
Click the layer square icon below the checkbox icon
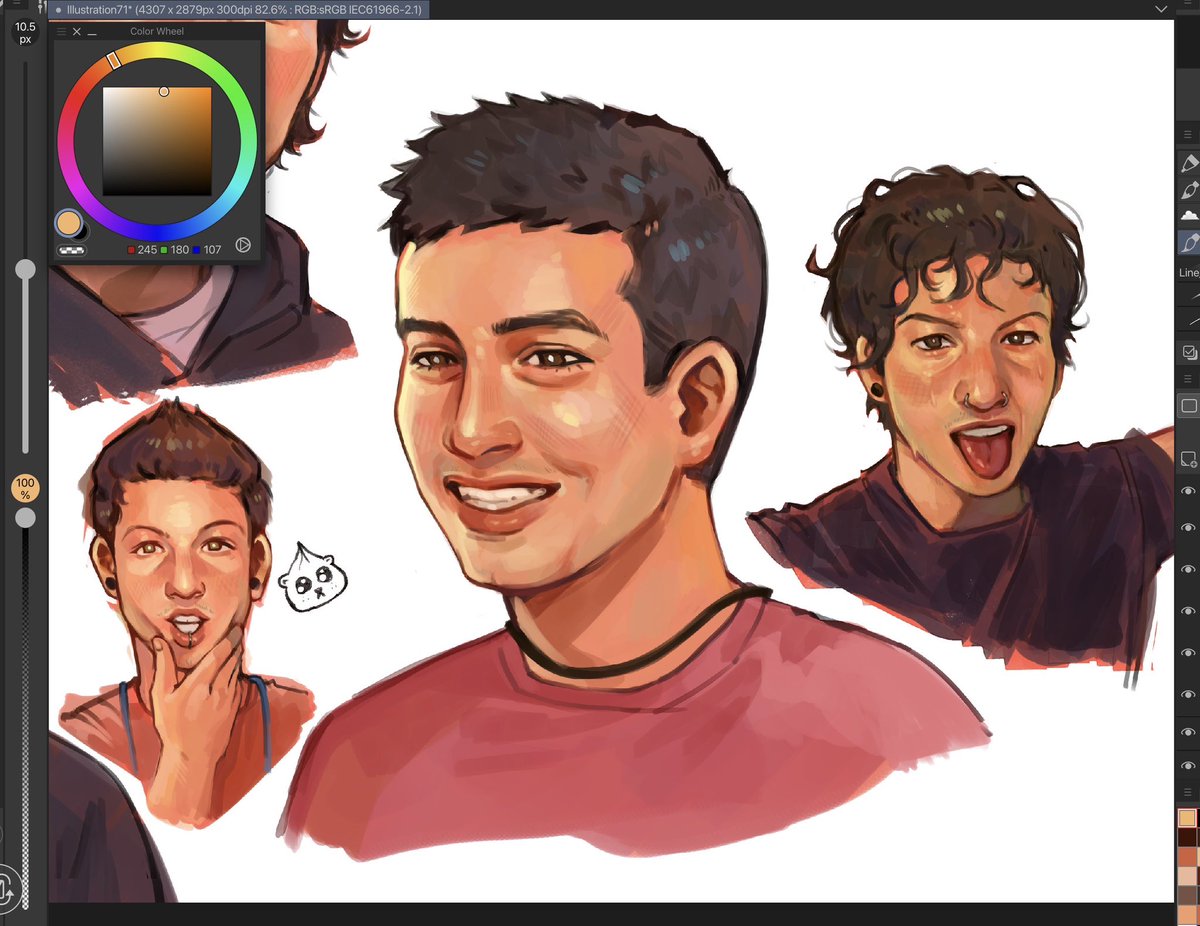[x=1189, y=406]
